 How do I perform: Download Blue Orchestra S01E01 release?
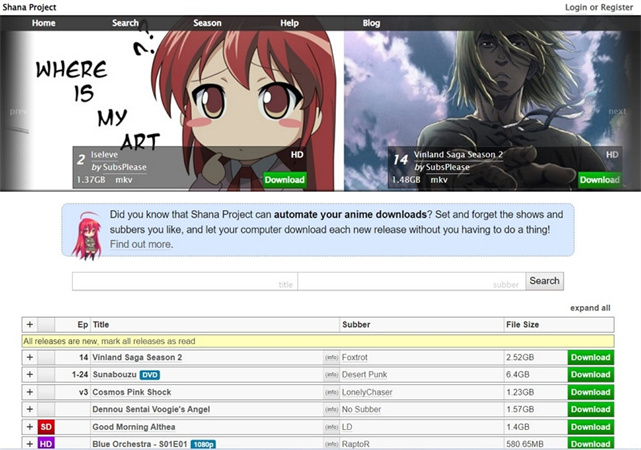tap(591, 443)
